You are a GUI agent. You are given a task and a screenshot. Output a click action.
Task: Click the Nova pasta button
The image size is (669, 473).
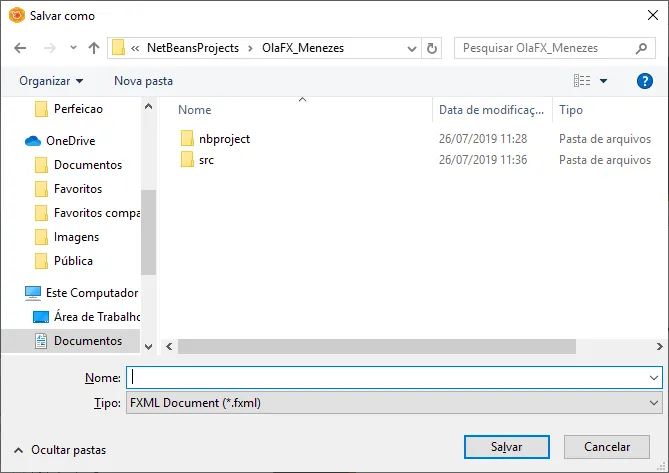143,81
